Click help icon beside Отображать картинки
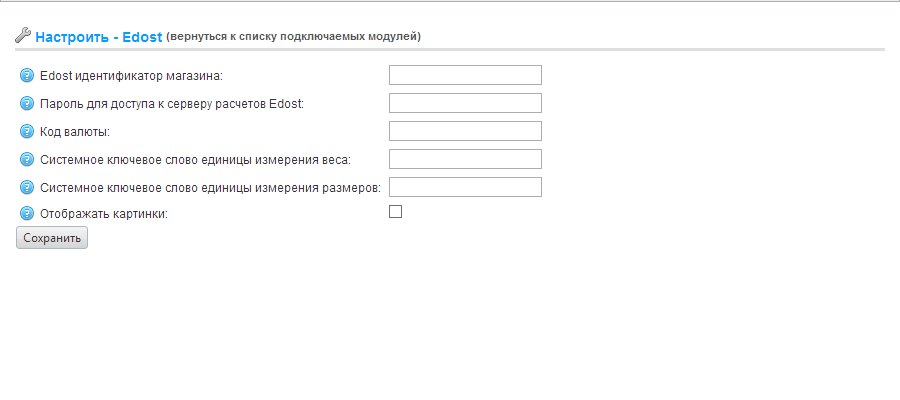Screen dimensions: 900x400 pos(27,213)
